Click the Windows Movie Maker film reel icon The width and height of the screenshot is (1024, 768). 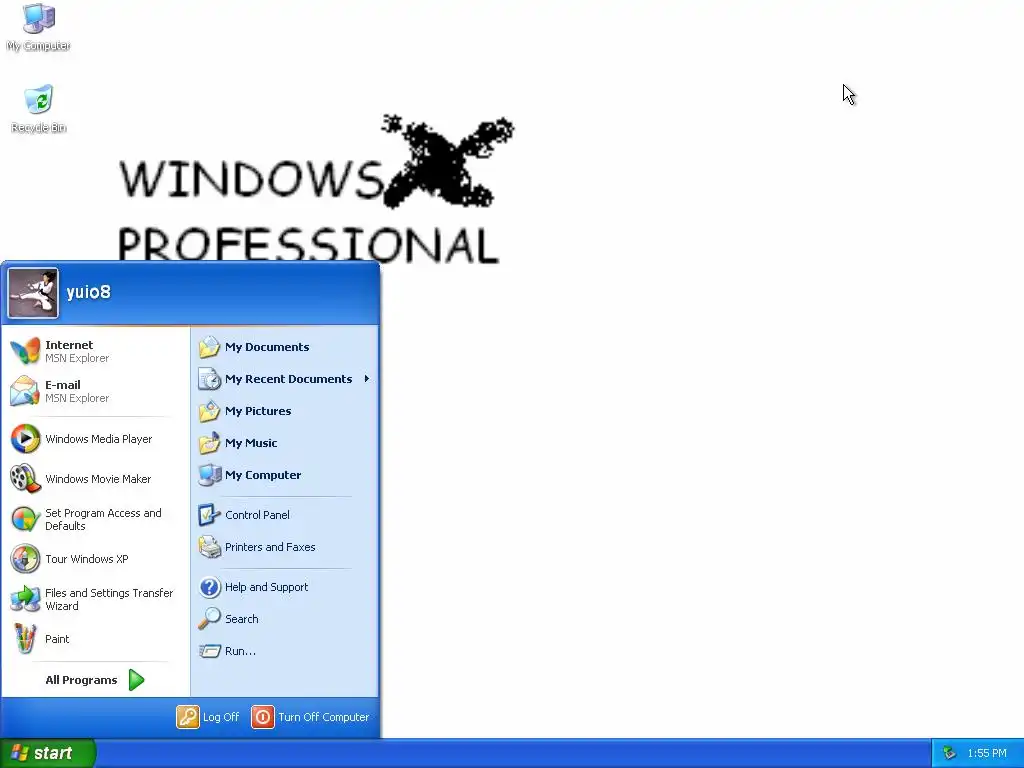coord(25,479)
